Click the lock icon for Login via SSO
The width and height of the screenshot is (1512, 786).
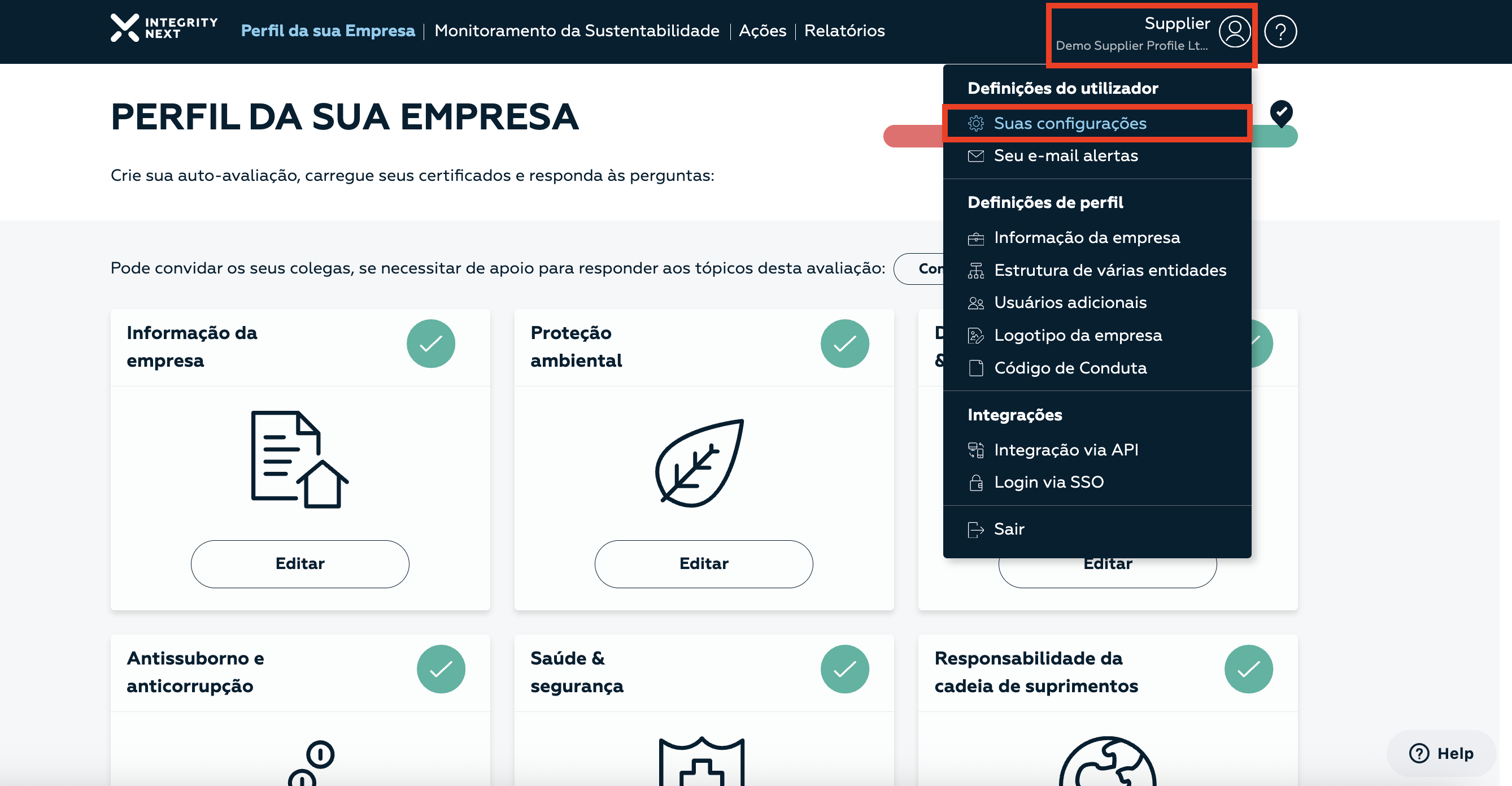point(975,483)
